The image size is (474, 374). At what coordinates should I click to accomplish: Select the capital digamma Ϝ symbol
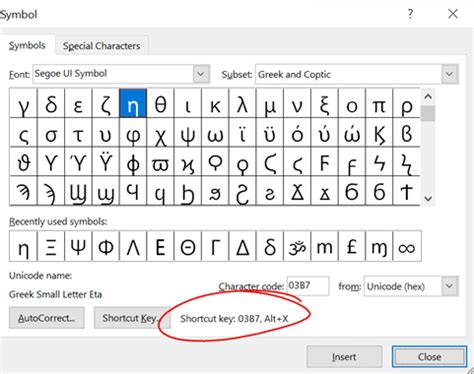point(324,162)
